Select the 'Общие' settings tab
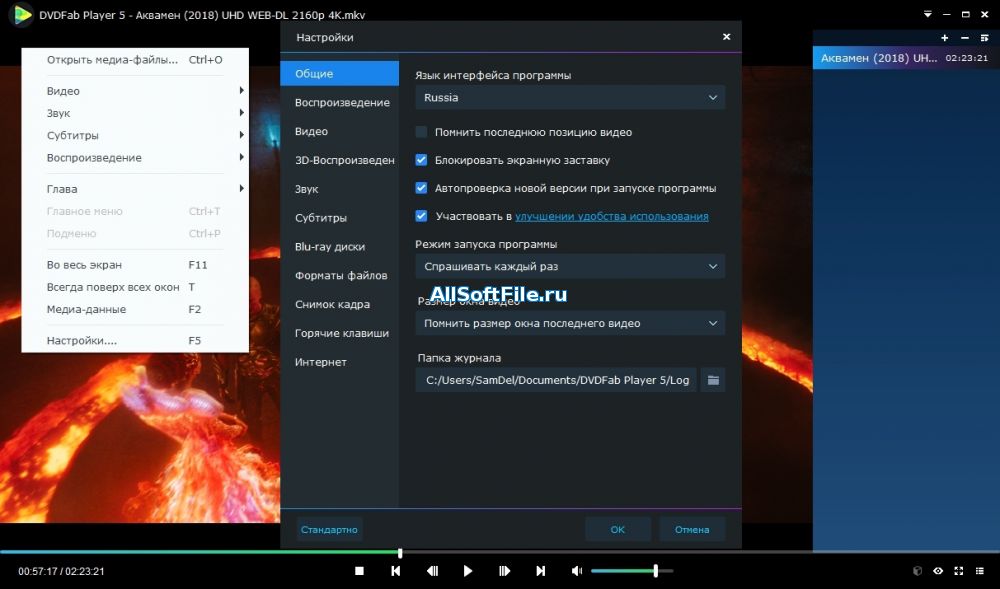 pos(339,73)
